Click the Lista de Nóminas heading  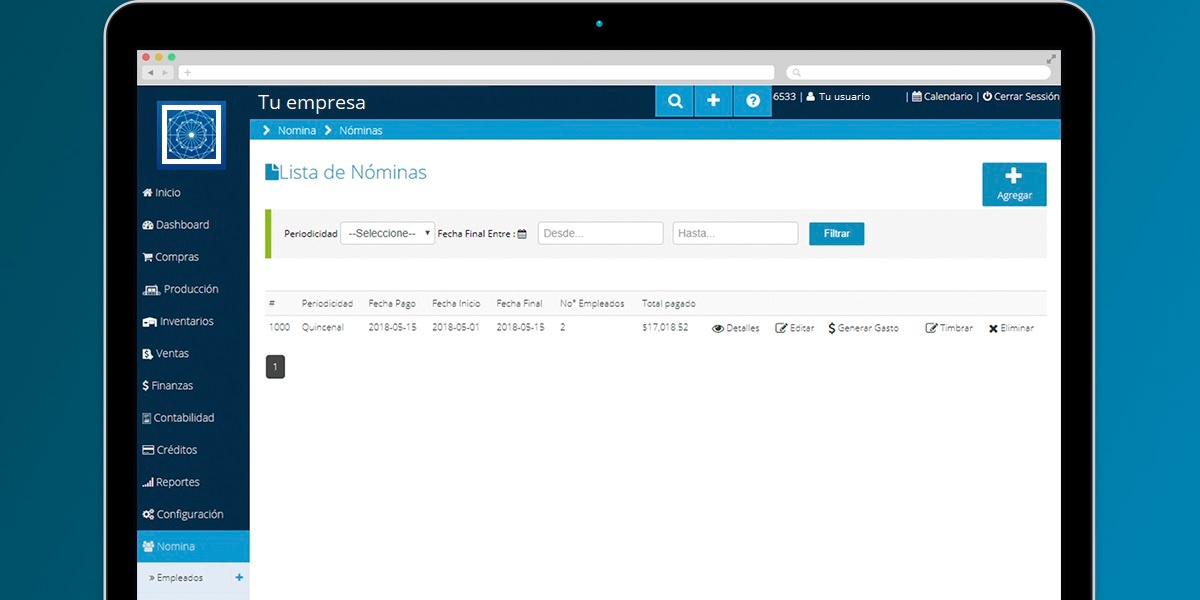353,172
